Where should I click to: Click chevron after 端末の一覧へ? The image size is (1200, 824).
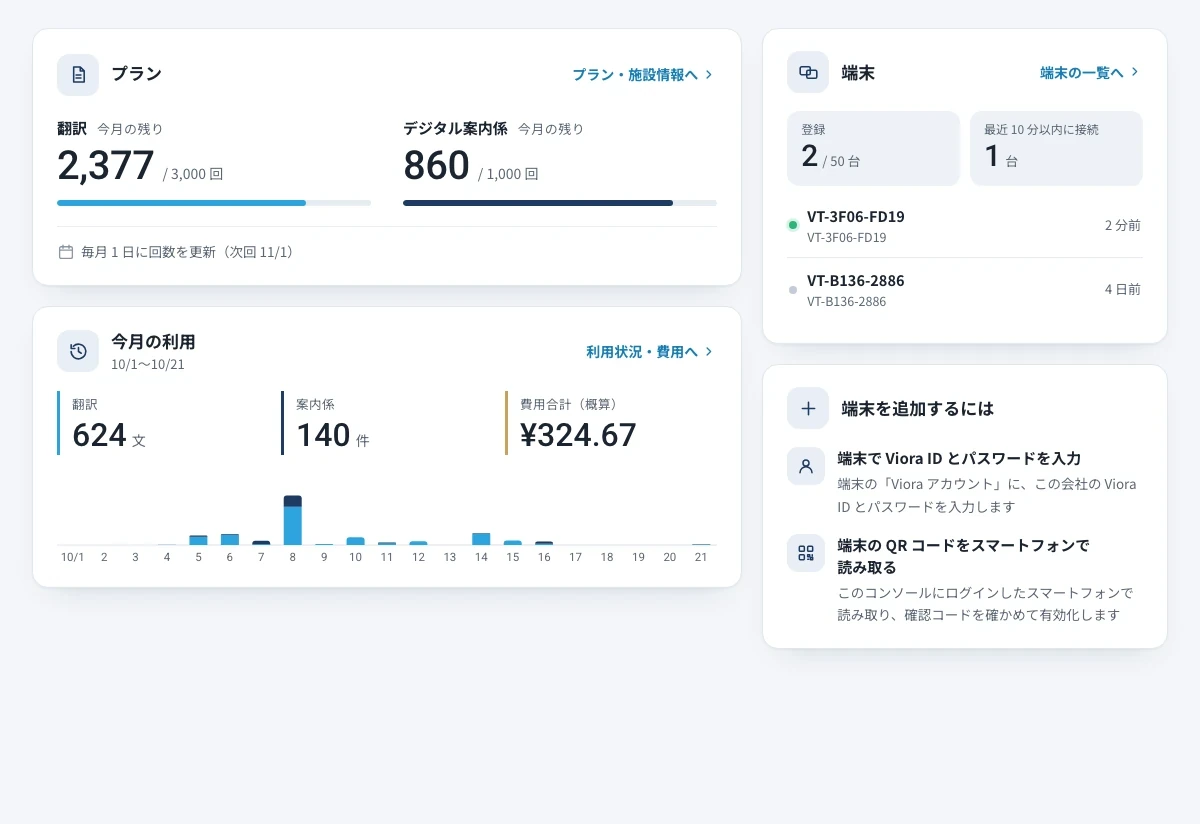pyautogui.click(x=1135, y=73)
